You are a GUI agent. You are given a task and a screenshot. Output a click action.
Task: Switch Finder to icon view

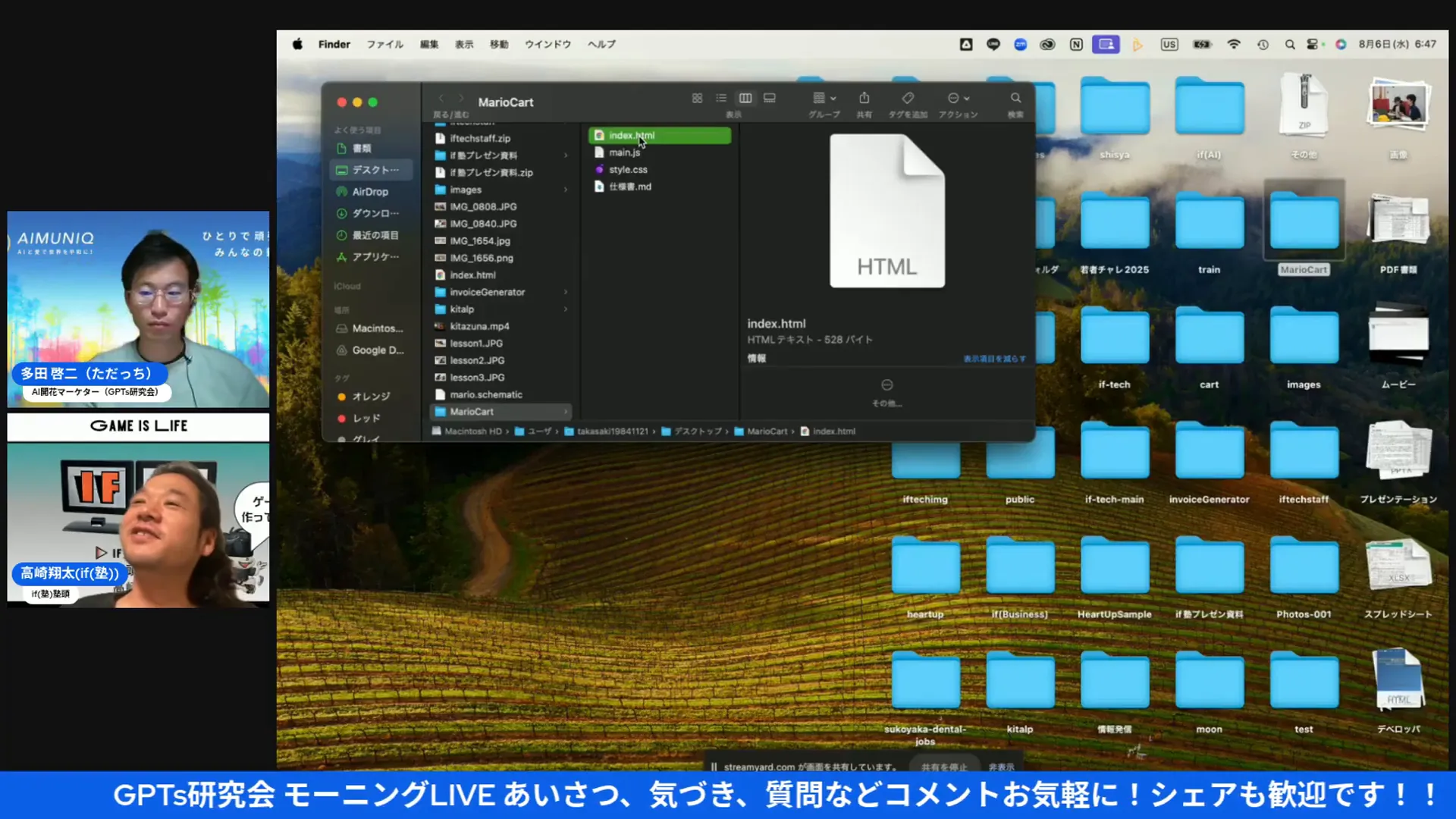click(x=697, y=98)
